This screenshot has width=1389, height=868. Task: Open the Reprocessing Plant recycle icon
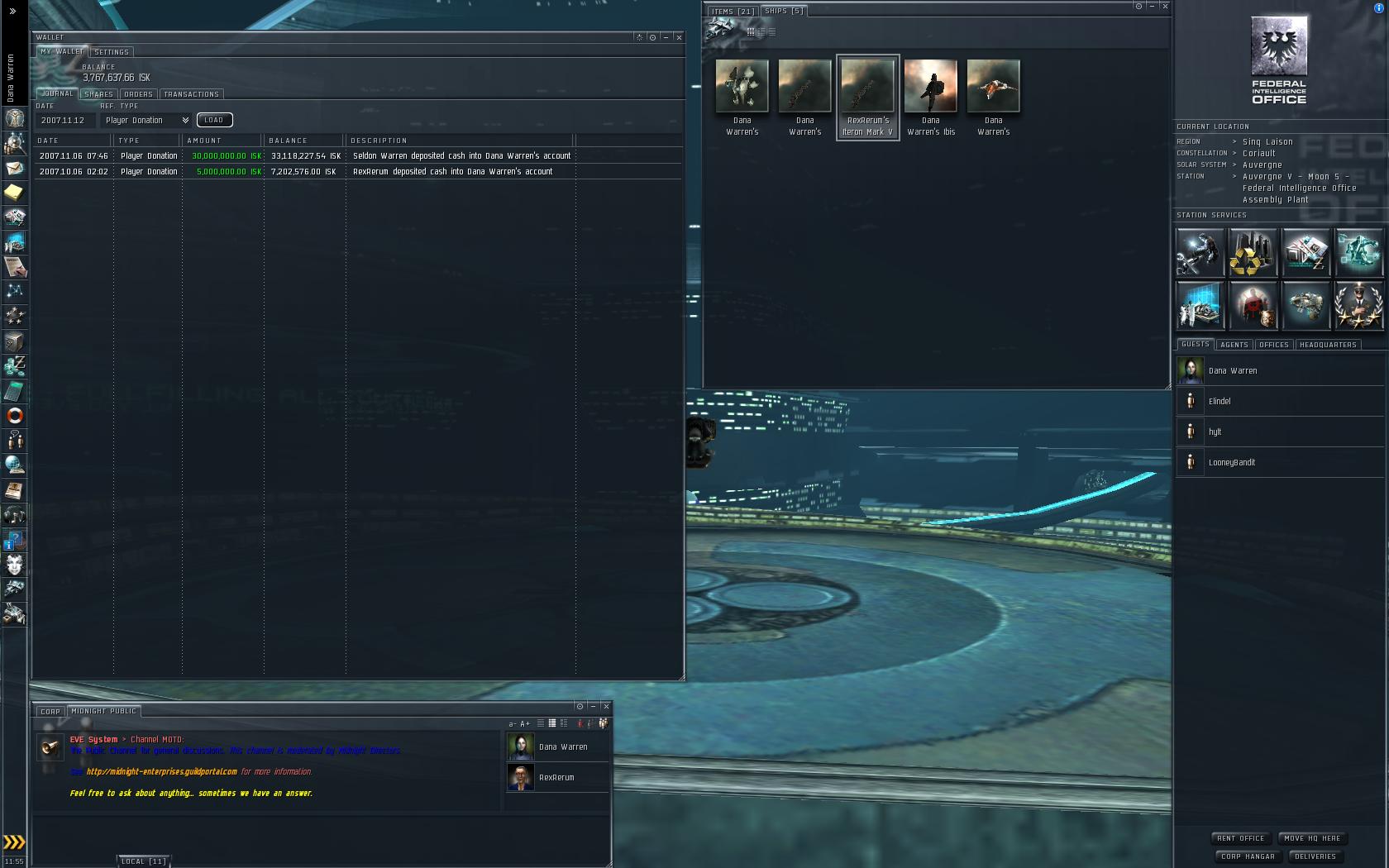tap(1253, 252)
